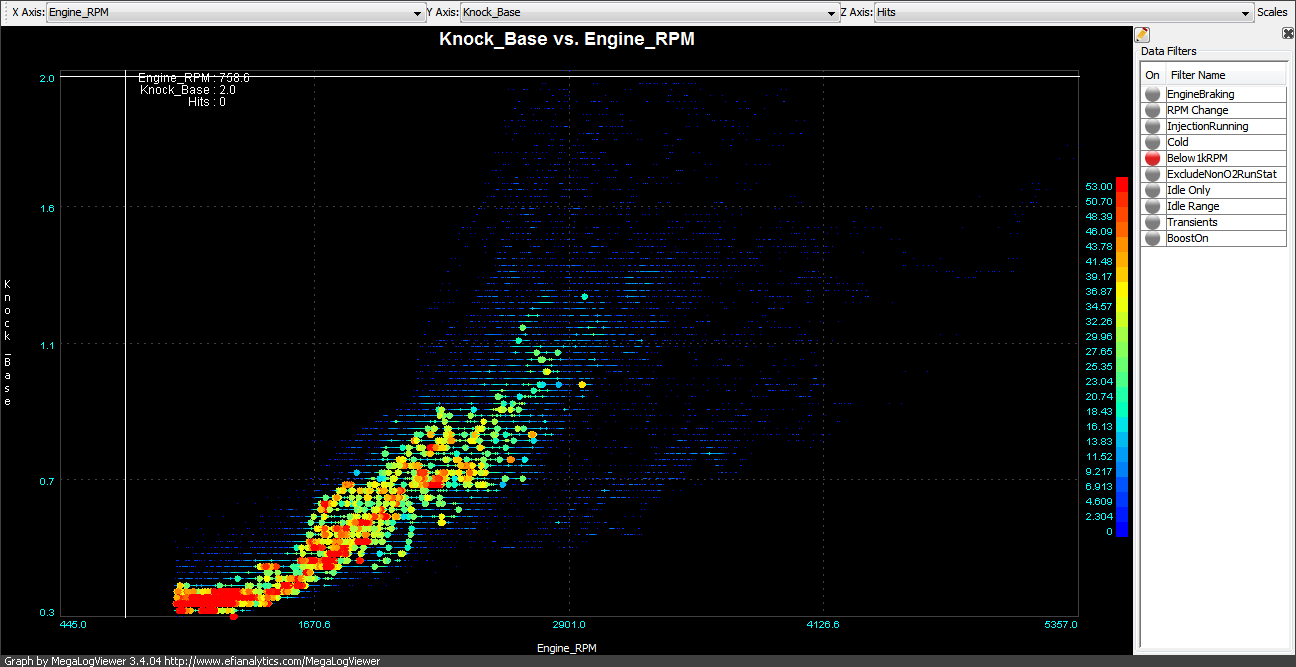Open the X Axis Engine_RPM dropdown
This screenshot has height=667, width=1296.
pos(235,13)
